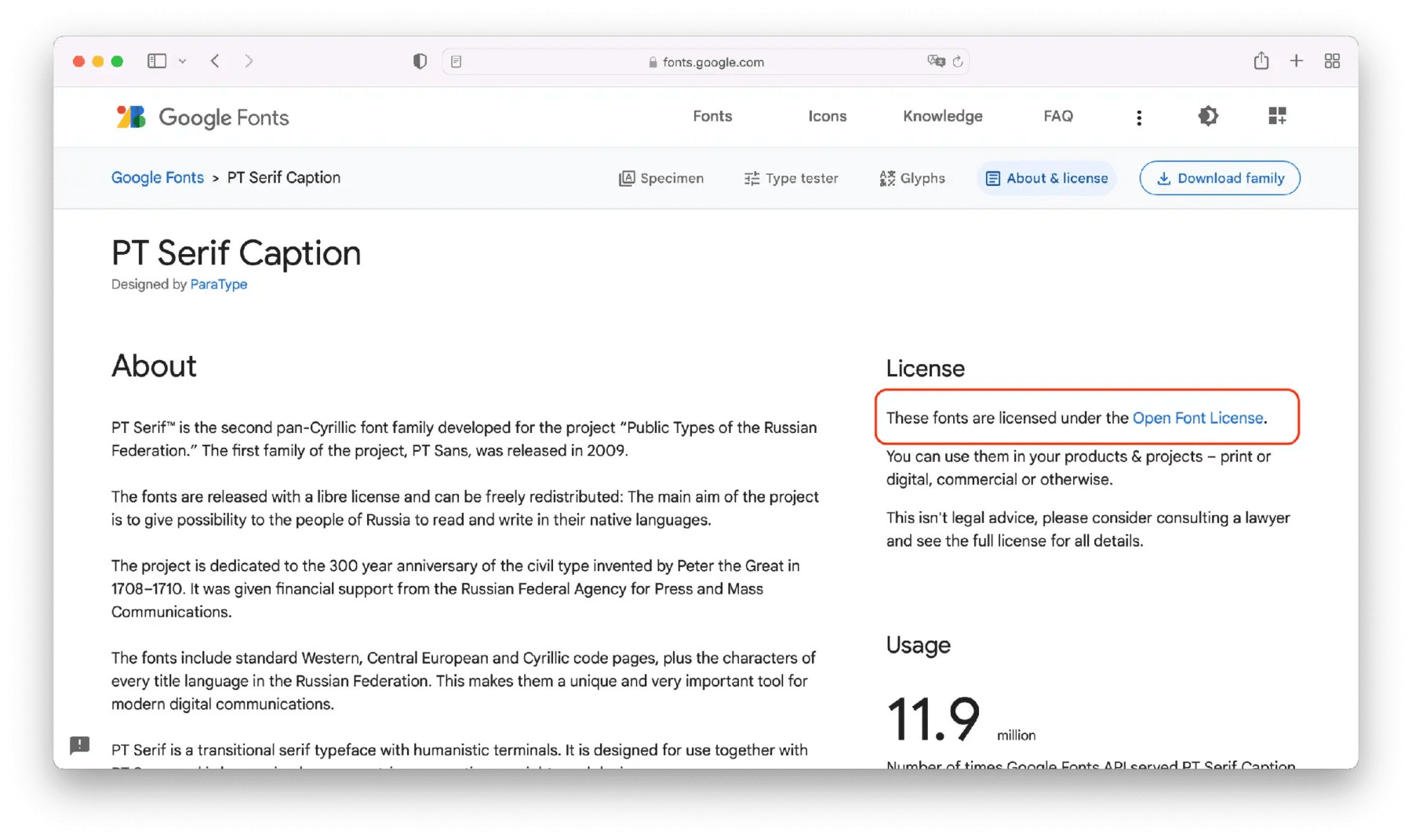
Task: Follow the Google Fonts breadcrumb link
Action: (x=158, y=177)
